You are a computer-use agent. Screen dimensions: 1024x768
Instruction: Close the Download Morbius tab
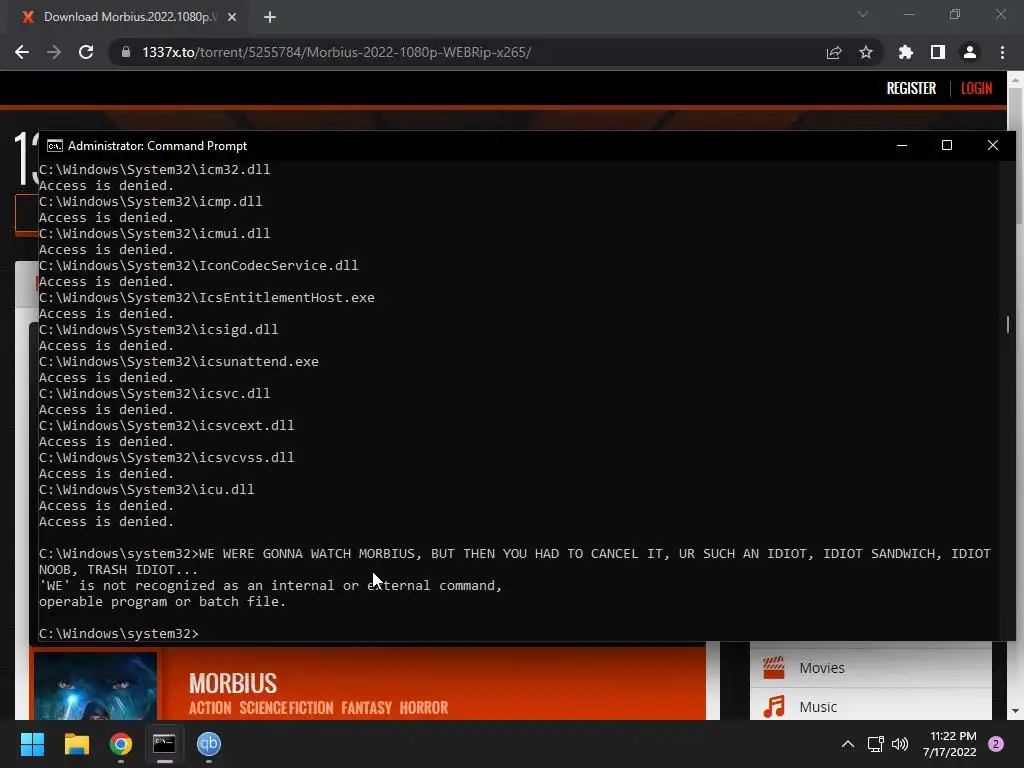232,17
